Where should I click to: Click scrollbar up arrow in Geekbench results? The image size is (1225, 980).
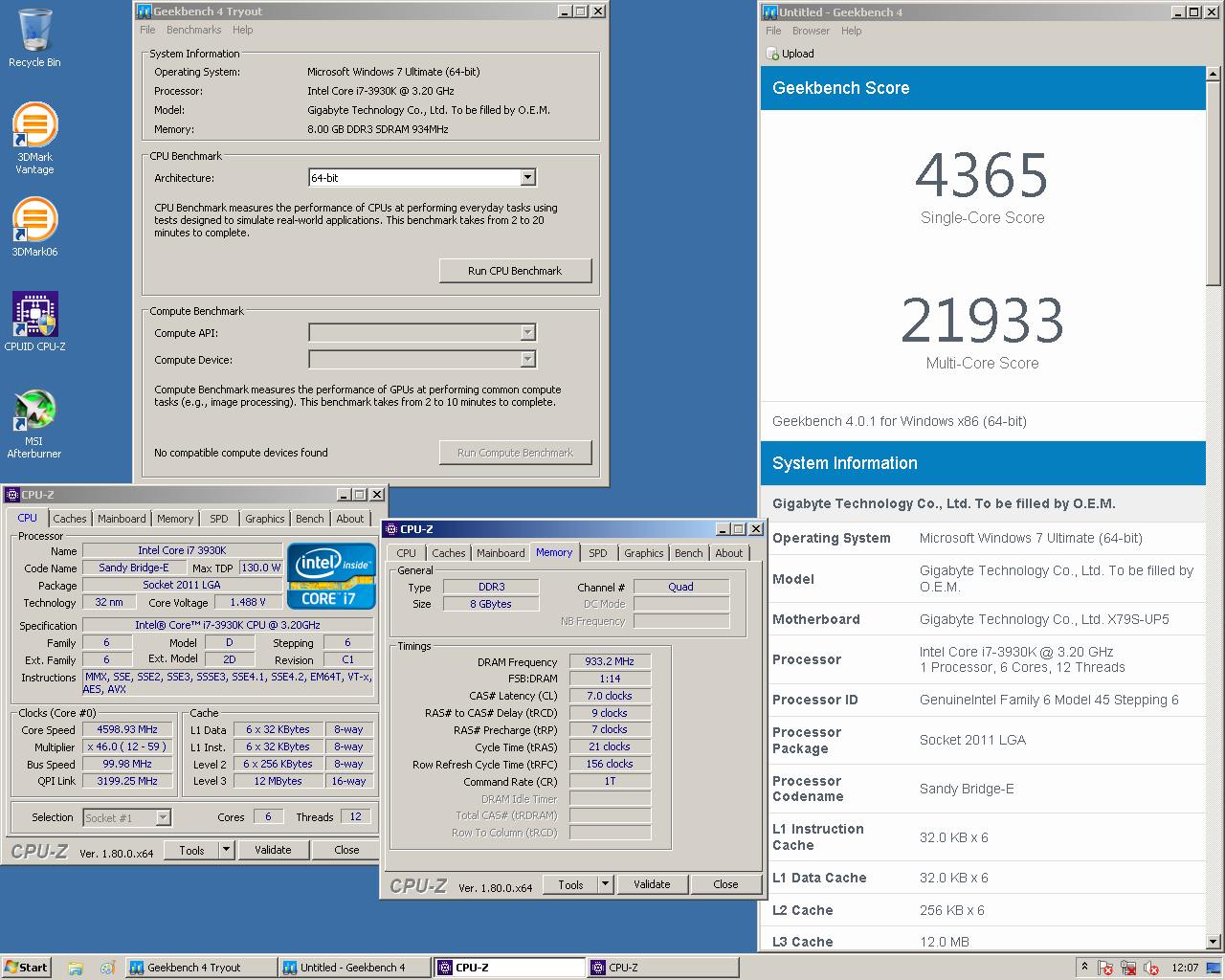tap(1214, 74)
